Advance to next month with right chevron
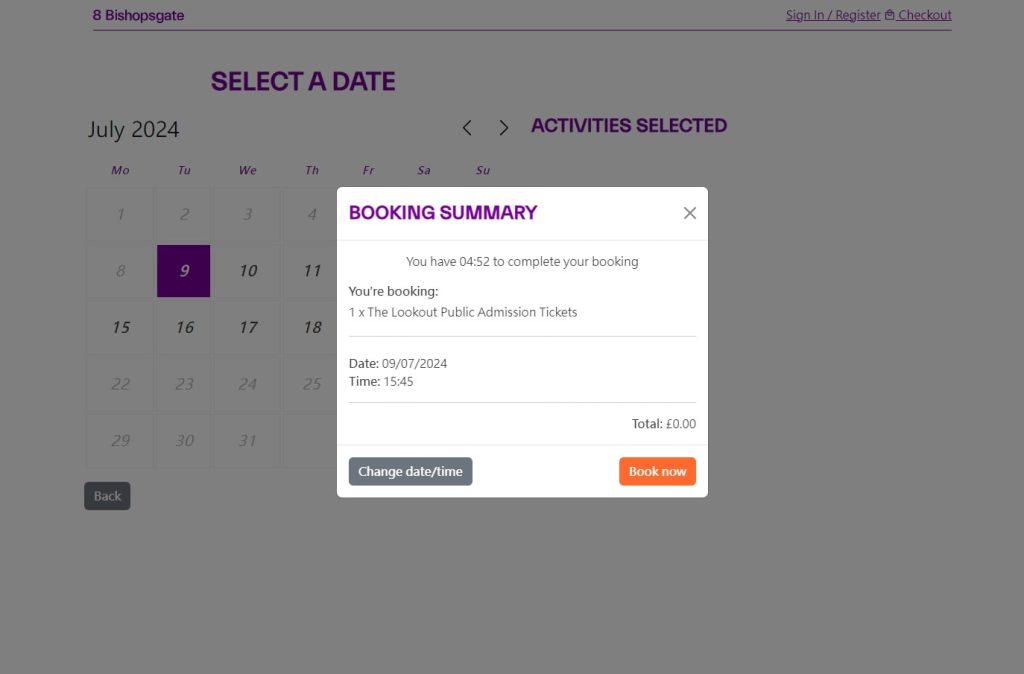The height and width of the screenshot is (674, 1024). pyautogui.click(x=504, y=128)
